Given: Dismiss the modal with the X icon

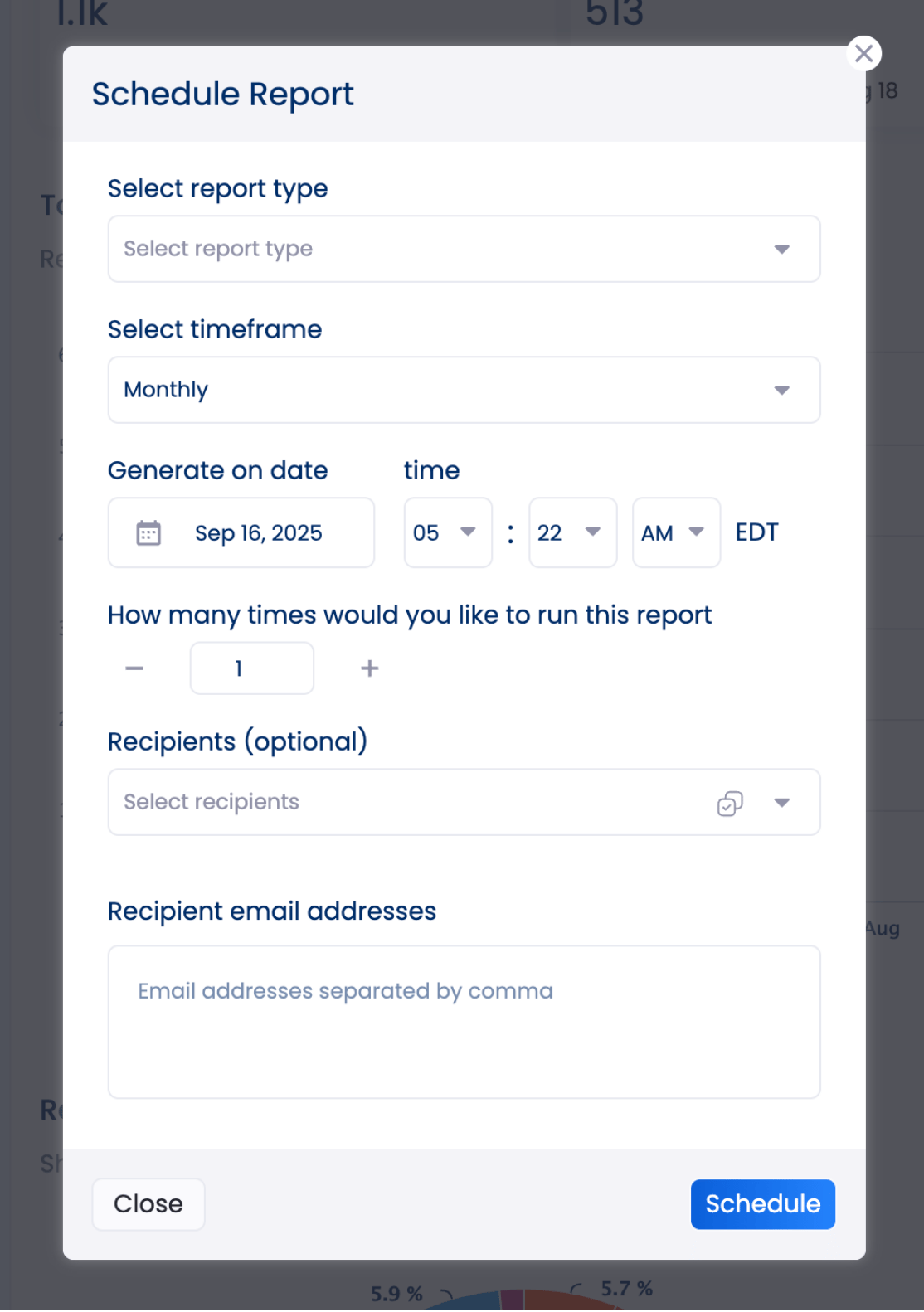Looking at the screenshot, I should (863, 53).
